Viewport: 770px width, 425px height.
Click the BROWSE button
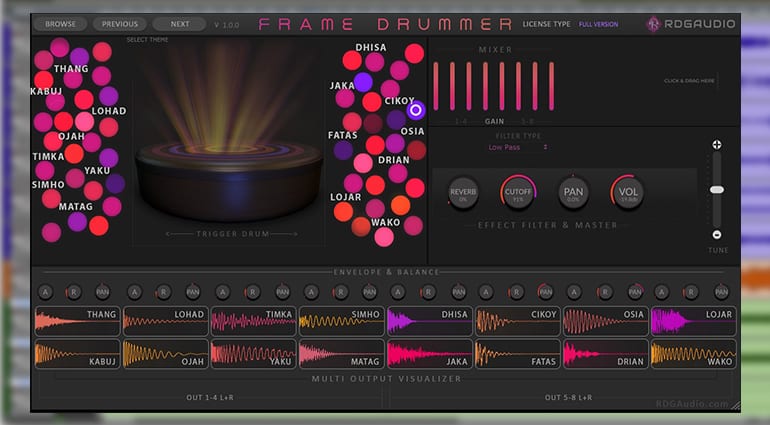60,24
